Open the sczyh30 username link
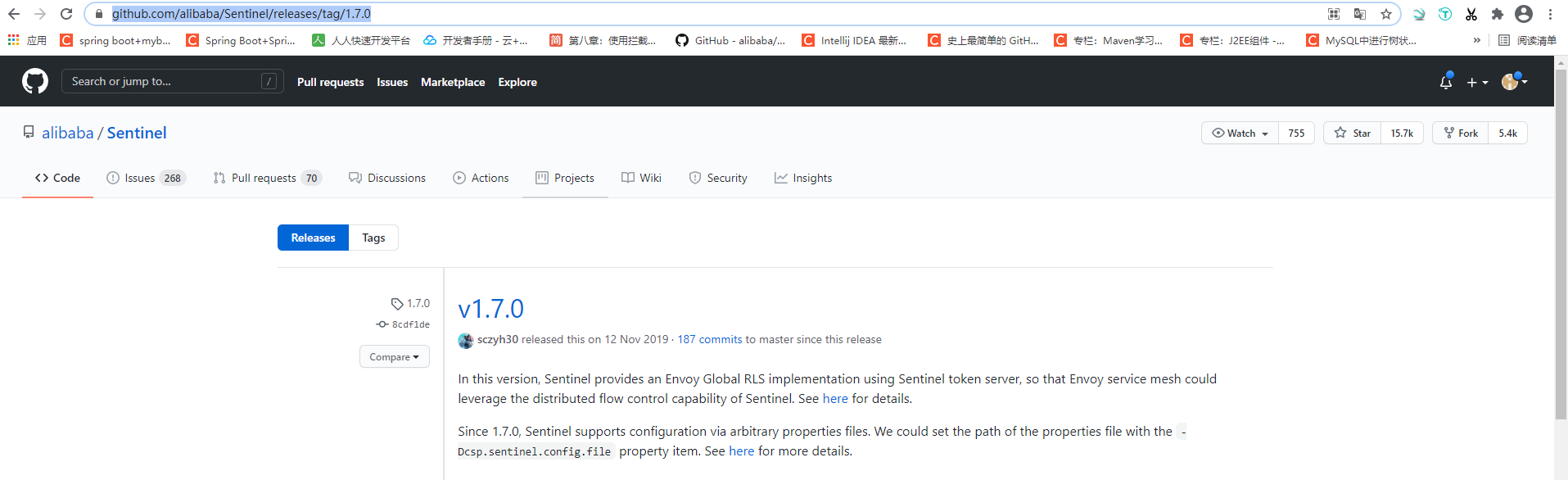The height and width of the screenshot is (480, 1568). click(x=498, y=339)
